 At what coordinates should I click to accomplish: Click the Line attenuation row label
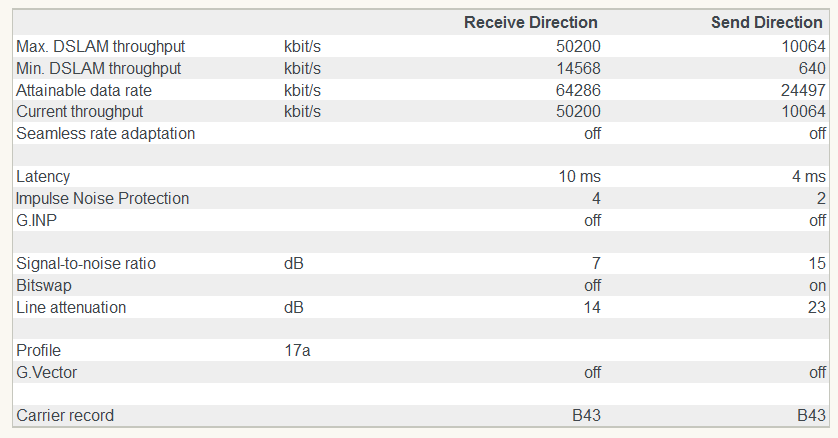71,307
